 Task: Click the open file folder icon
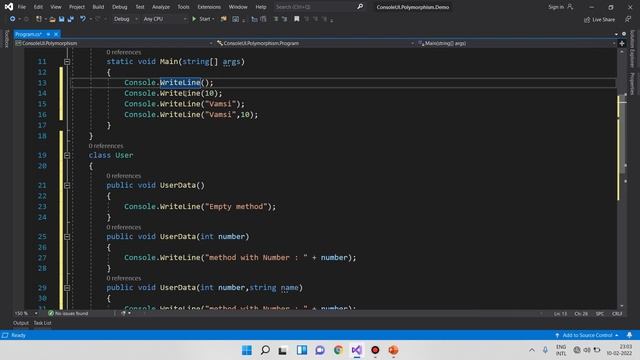[x=52, y=19]
